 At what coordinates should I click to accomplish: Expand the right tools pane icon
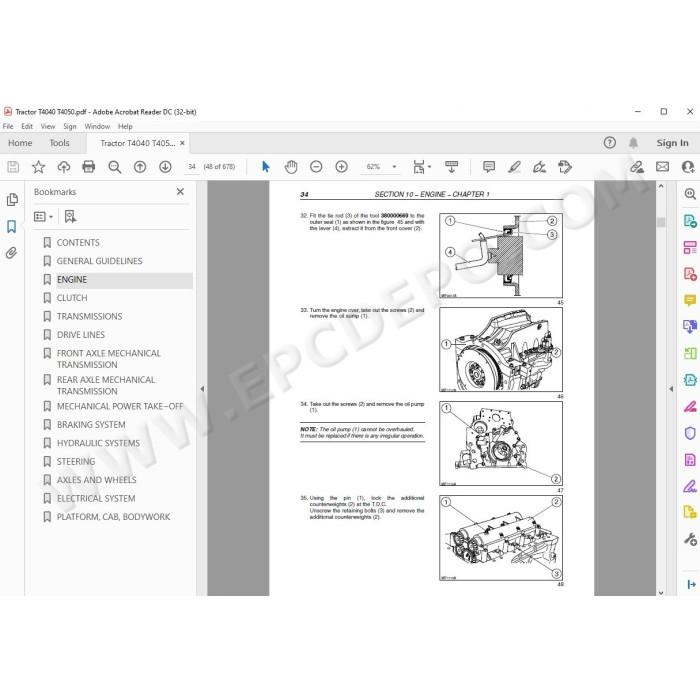691,584
